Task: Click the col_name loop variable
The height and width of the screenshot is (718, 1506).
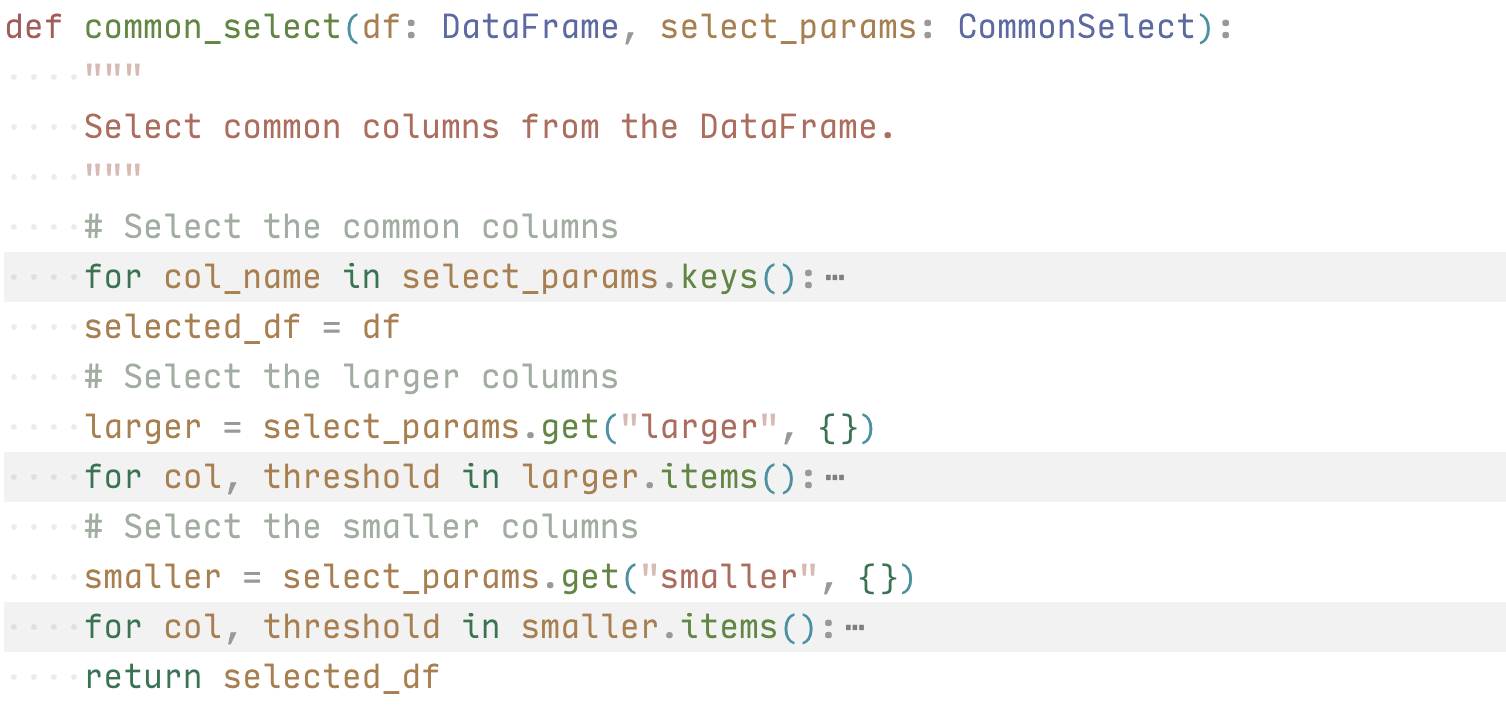Action: (243, 277)
